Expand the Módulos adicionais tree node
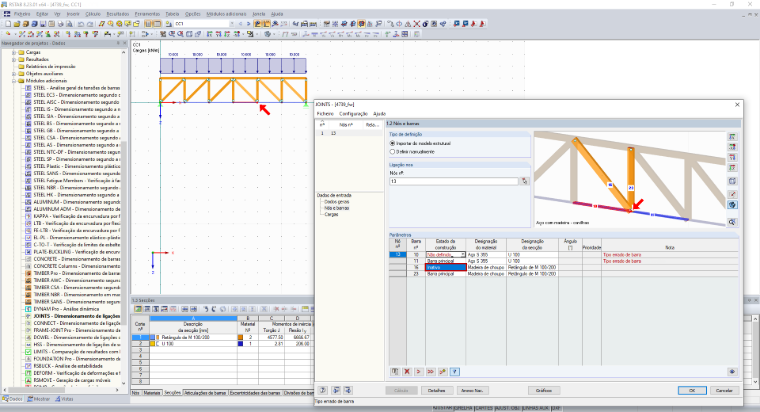Viewport: 760px width, 412px height. (14, 81)
